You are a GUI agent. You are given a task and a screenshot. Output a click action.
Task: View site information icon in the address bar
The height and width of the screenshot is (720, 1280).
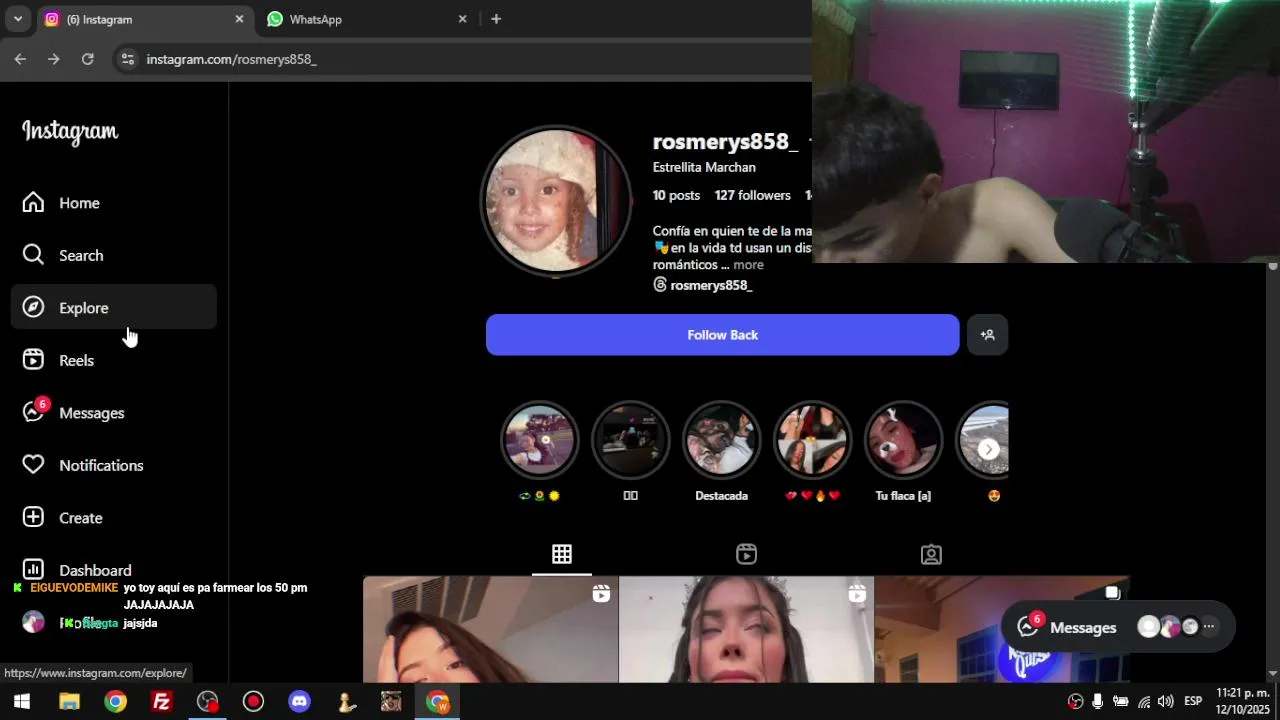coord(127,59)
